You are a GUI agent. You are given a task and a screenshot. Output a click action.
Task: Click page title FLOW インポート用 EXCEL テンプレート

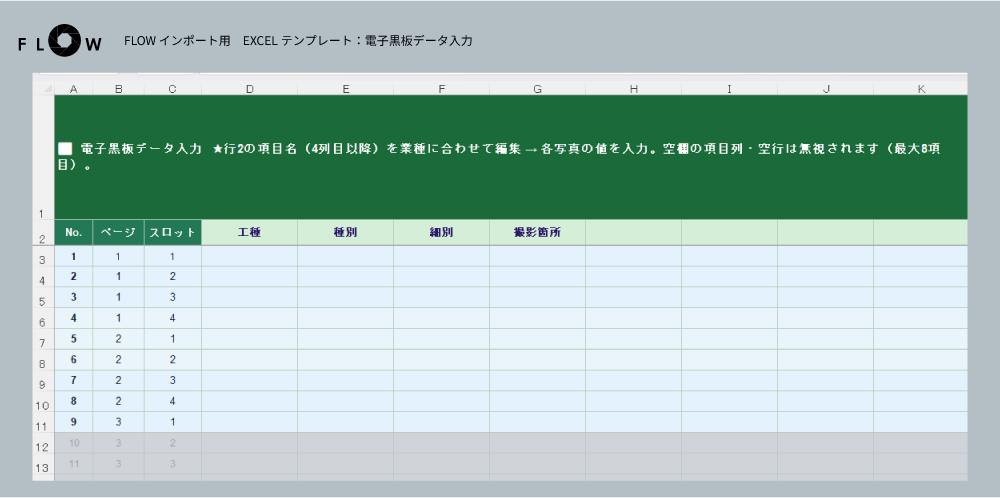(298, 41)
